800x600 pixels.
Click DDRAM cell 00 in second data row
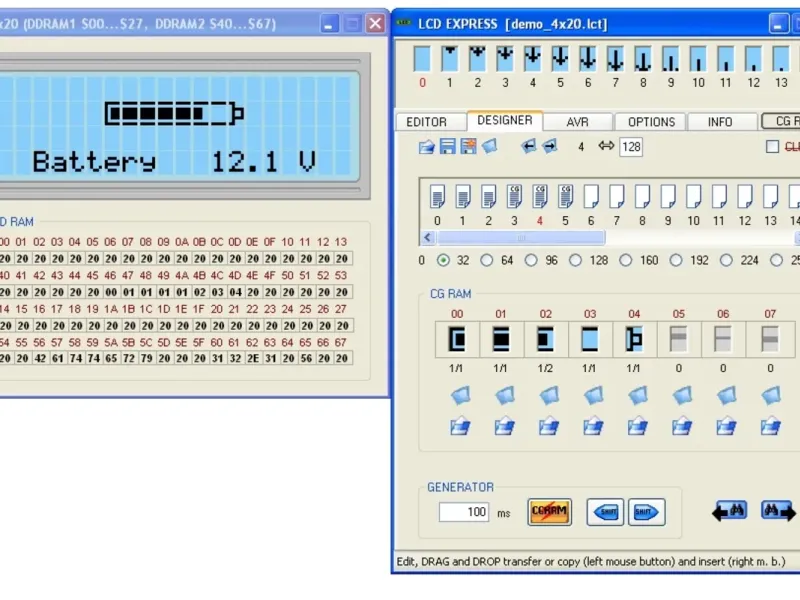[111, 292]
